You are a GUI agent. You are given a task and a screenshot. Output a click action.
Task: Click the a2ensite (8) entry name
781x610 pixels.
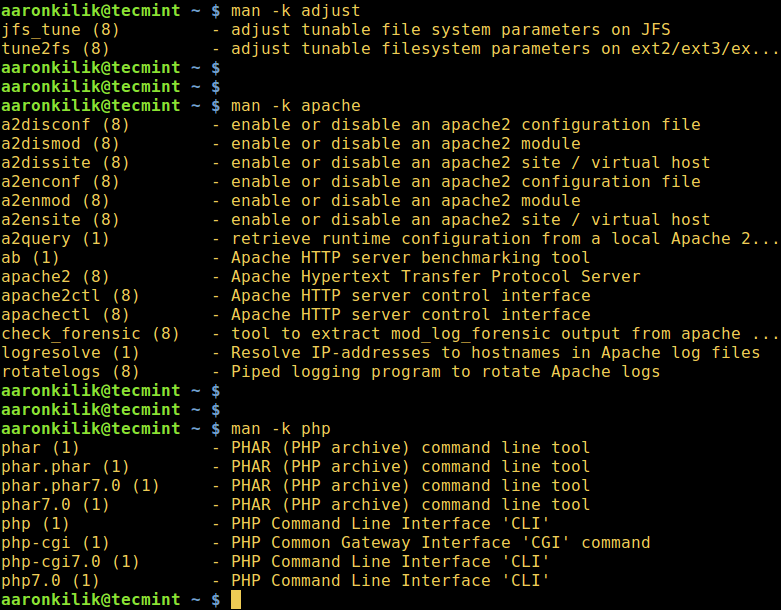point(60,219)
